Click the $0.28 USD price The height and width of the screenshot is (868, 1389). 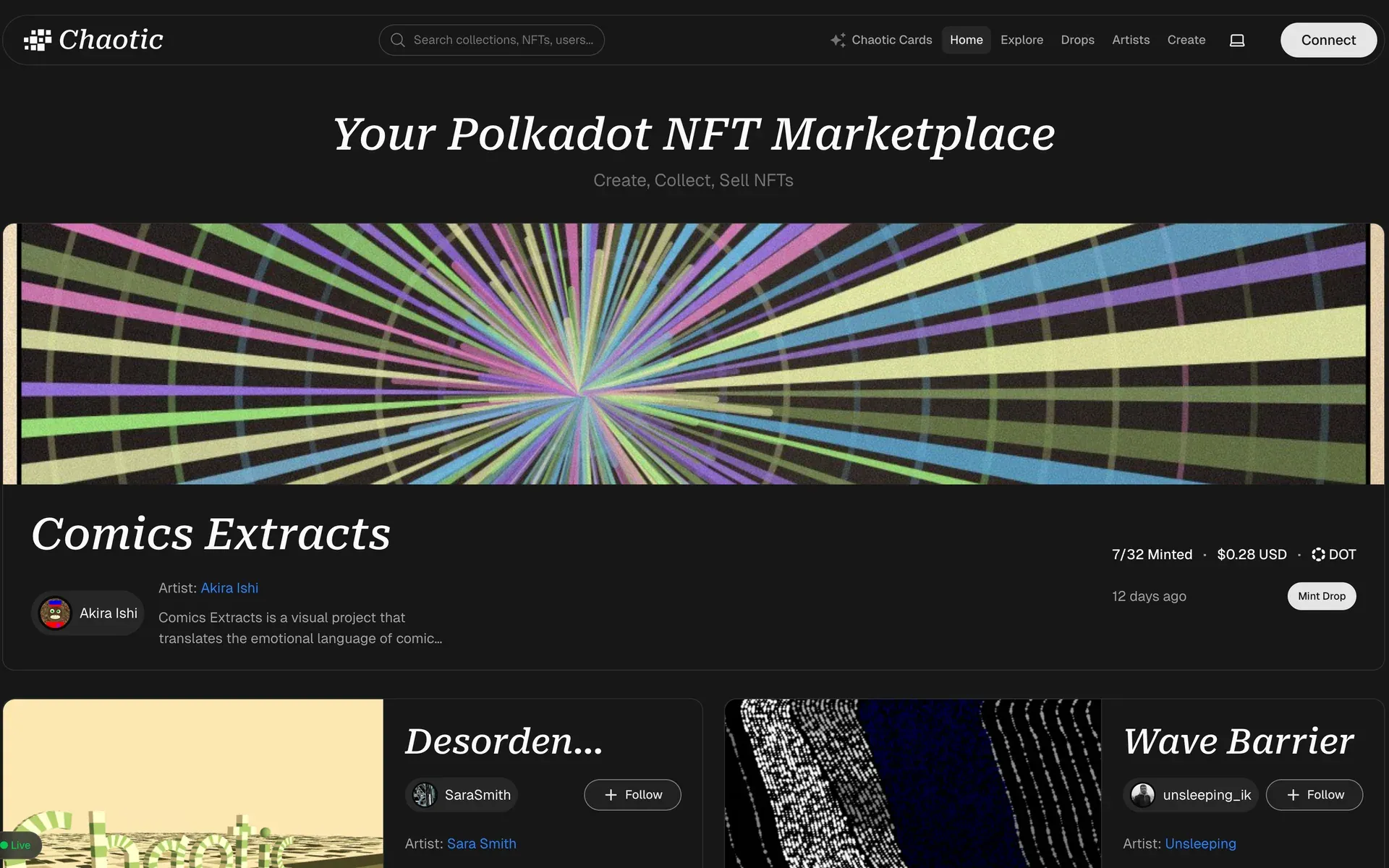(x=1252, y=554)
